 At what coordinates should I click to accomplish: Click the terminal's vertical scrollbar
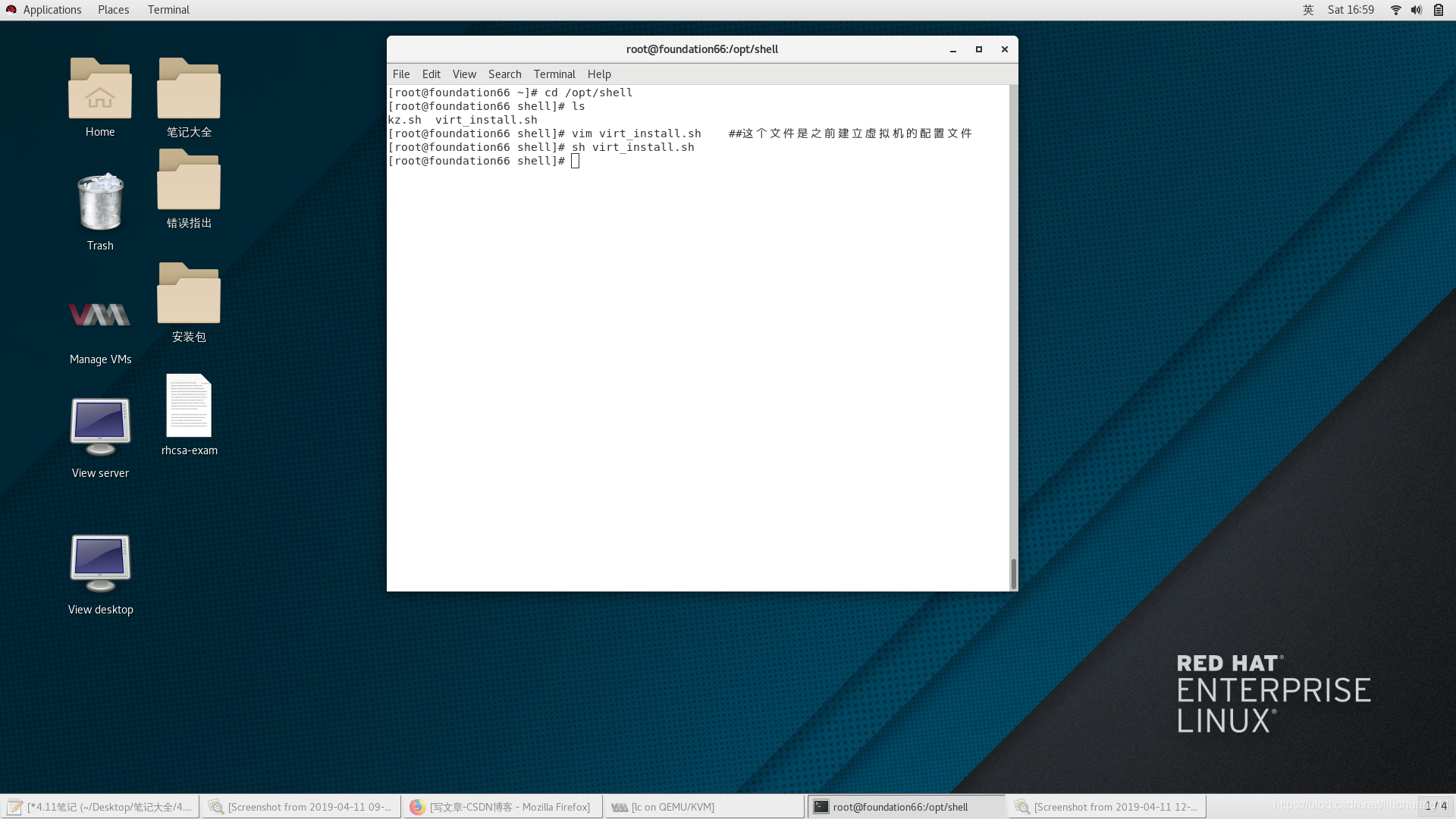pos(1013,573)
